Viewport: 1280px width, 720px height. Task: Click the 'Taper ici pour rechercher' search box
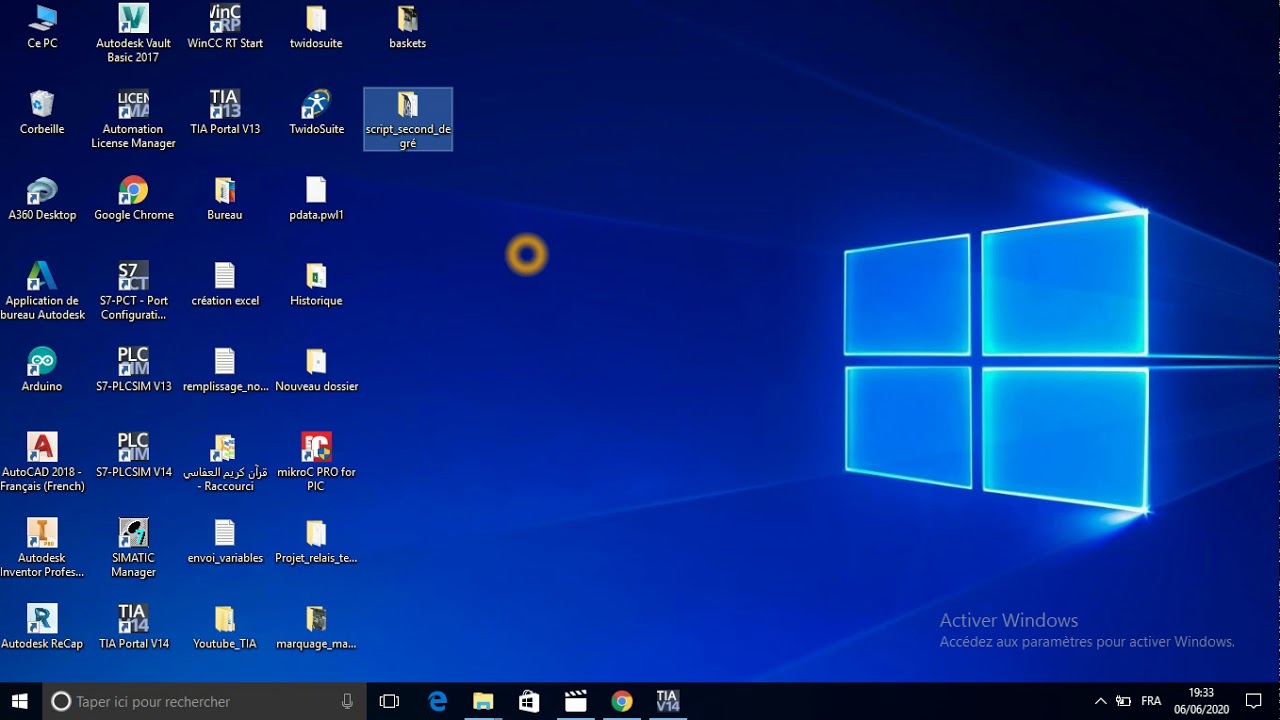203,701
